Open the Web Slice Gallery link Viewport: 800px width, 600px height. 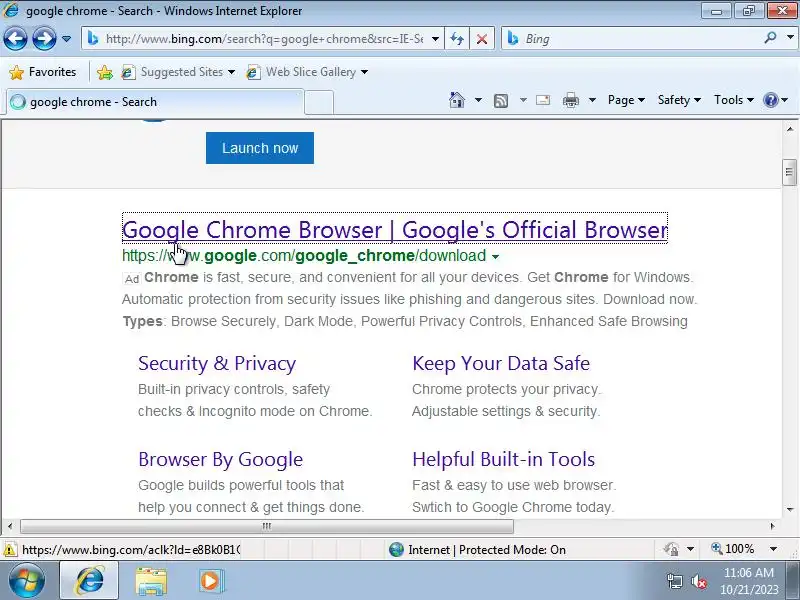(x=307, y=72)
